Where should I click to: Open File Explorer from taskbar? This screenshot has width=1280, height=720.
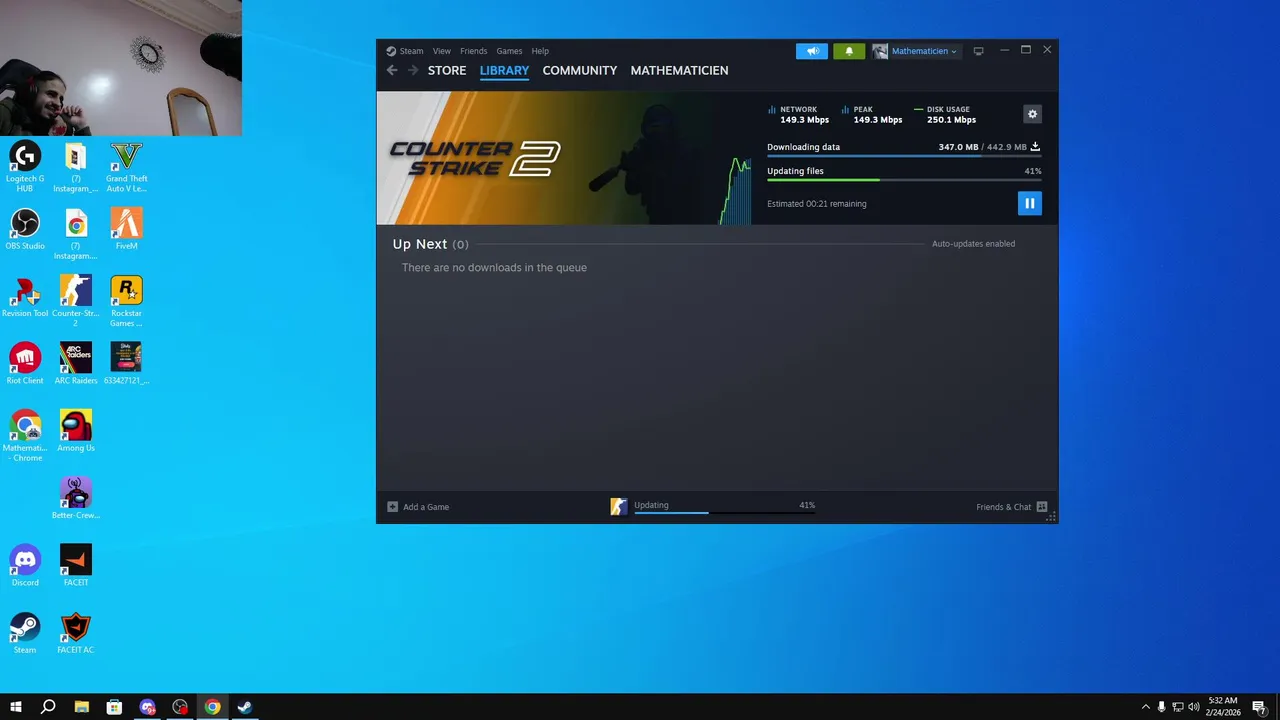[x=82, y=707]
